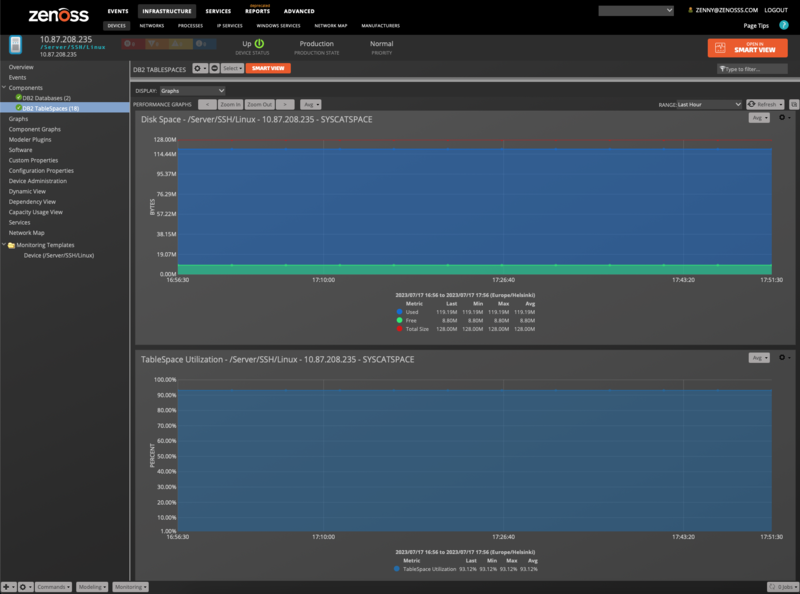
Task: Toggle the Free metric legend swatch
Action: point(399,320)
